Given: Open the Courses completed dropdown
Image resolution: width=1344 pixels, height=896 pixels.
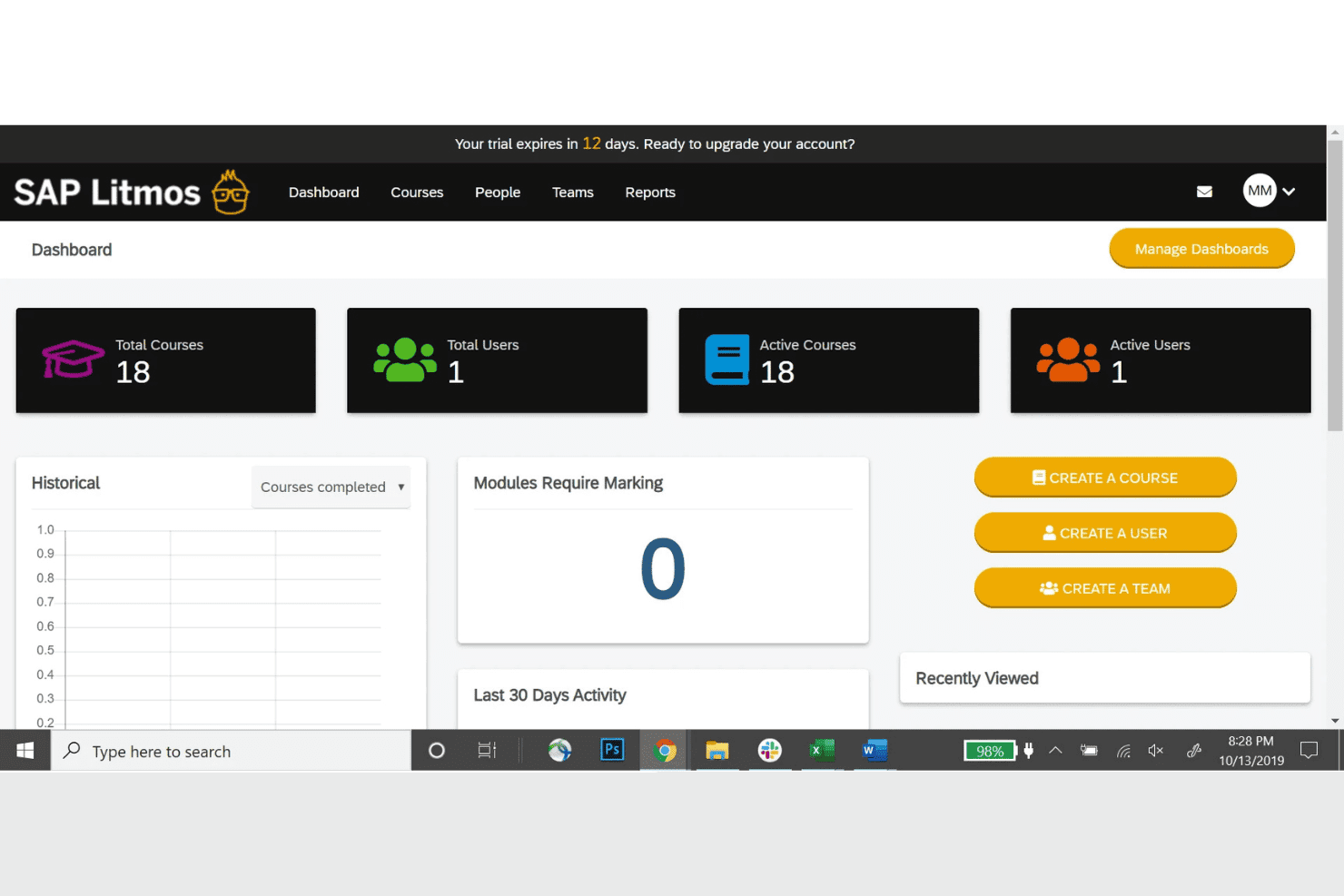Looking at the screenshot, I should click(x=331, y=487).
